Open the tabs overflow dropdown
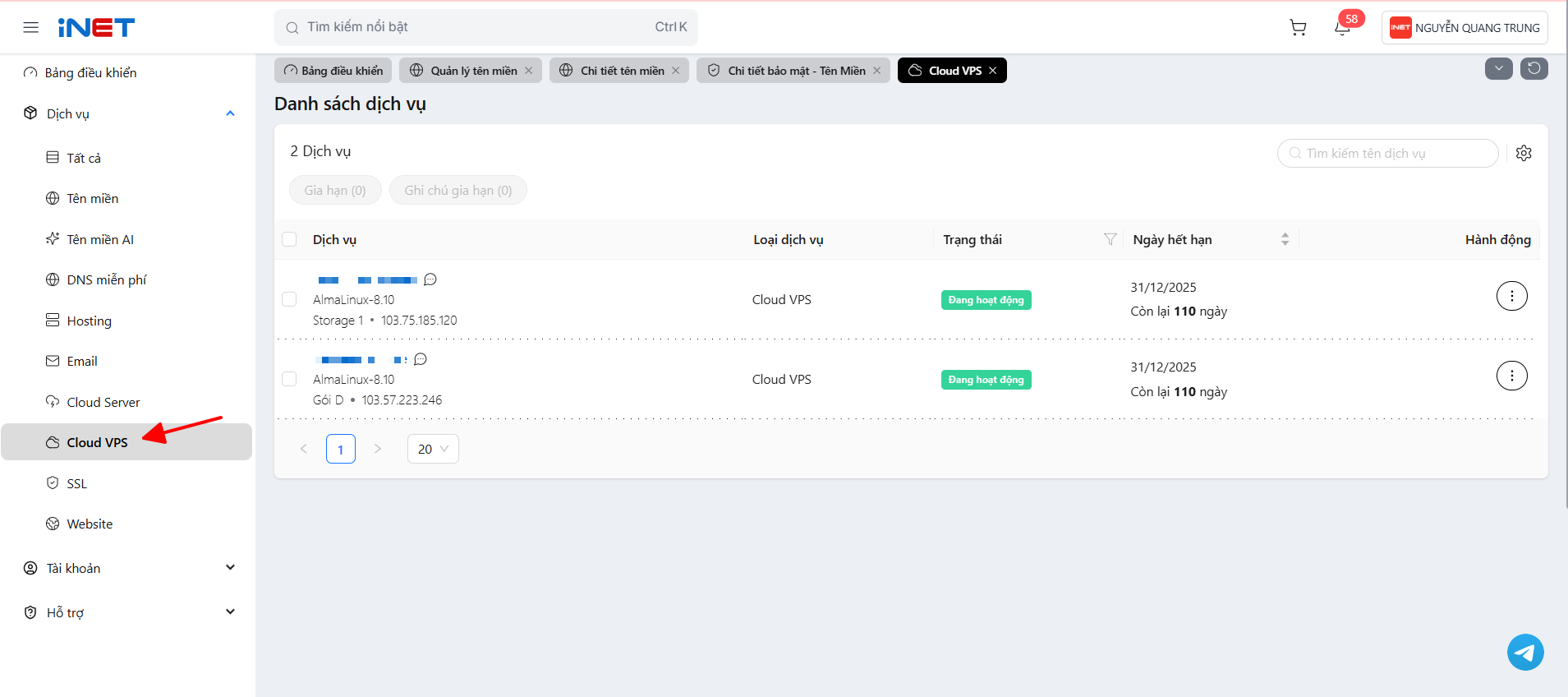 click(1499, 68)
